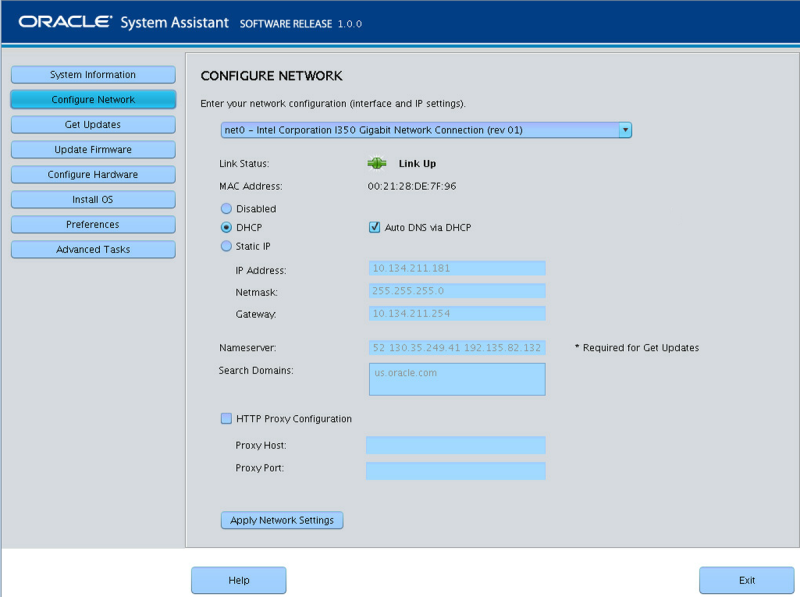This screenshot has height=597, width=800.
Task: Click the Proxy Host input field
Action: coord(456,445)
